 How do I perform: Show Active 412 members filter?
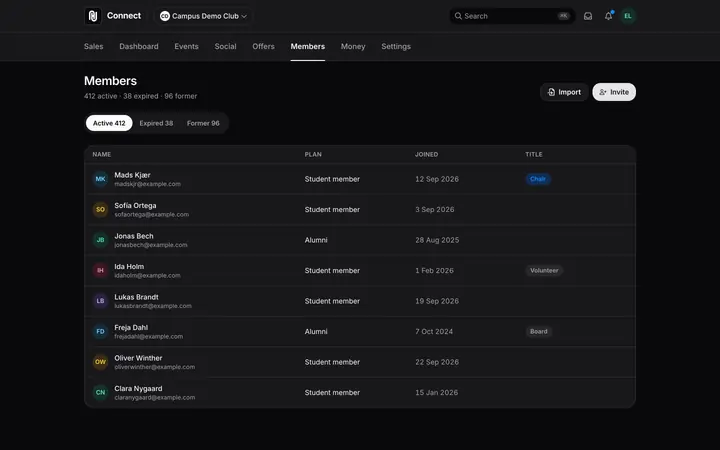click(109, 123)
